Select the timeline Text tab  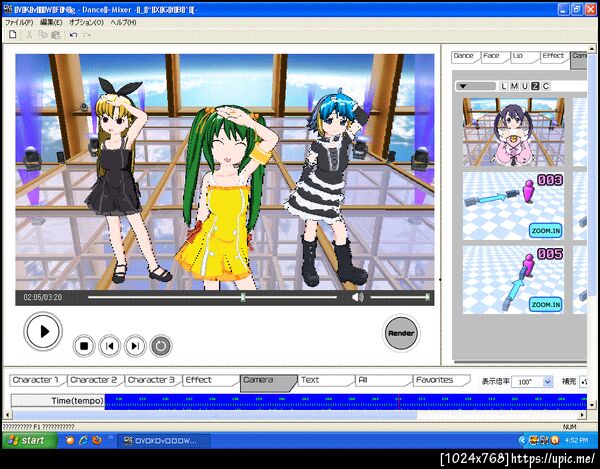[326, 380]
